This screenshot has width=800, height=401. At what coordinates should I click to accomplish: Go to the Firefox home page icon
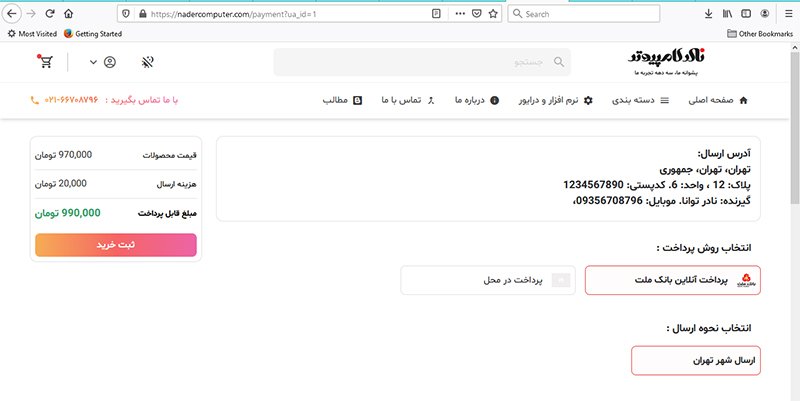click(x=68, y=14)
